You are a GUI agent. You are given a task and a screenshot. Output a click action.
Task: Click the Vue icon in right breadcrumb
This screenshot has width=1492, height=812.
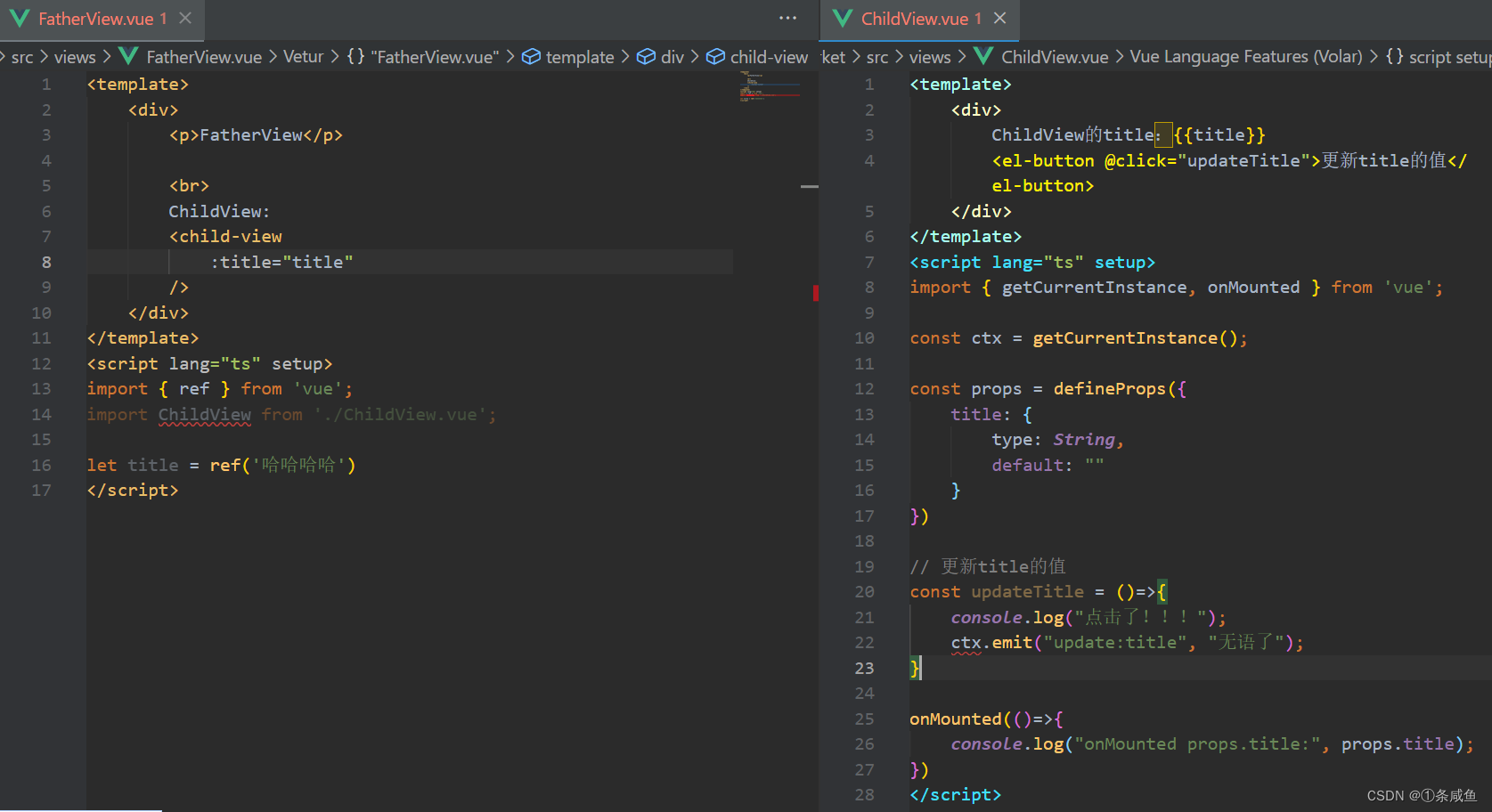(983, 56)
